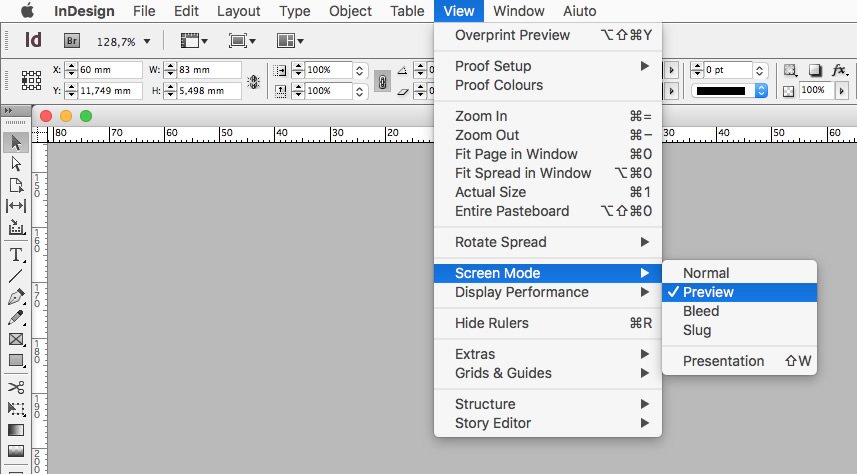Click the apply effect to object icon

(x=790, y=70)
